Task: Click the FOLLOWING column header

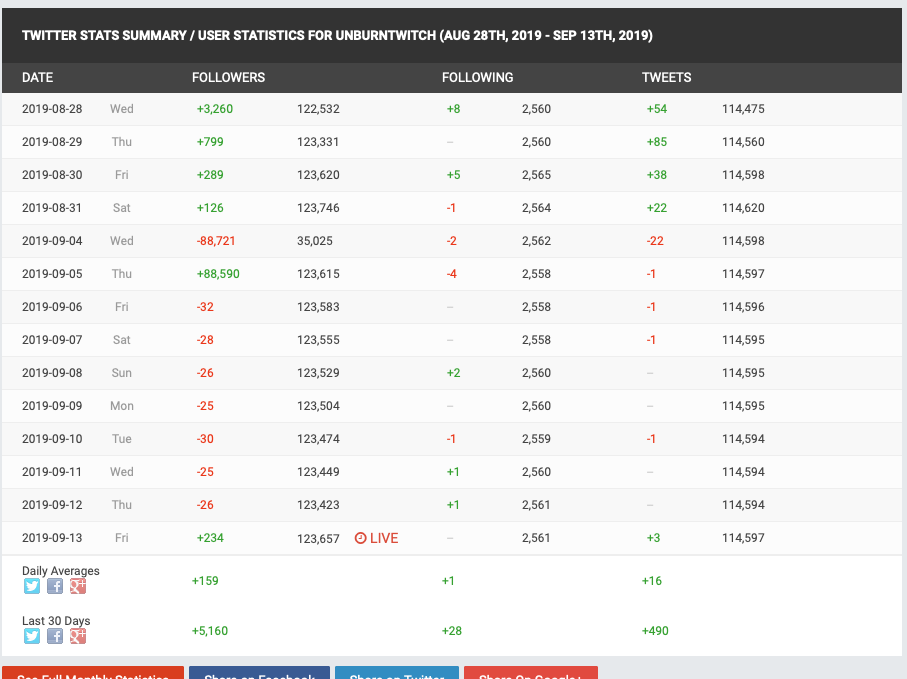Action: pos(477,78)
